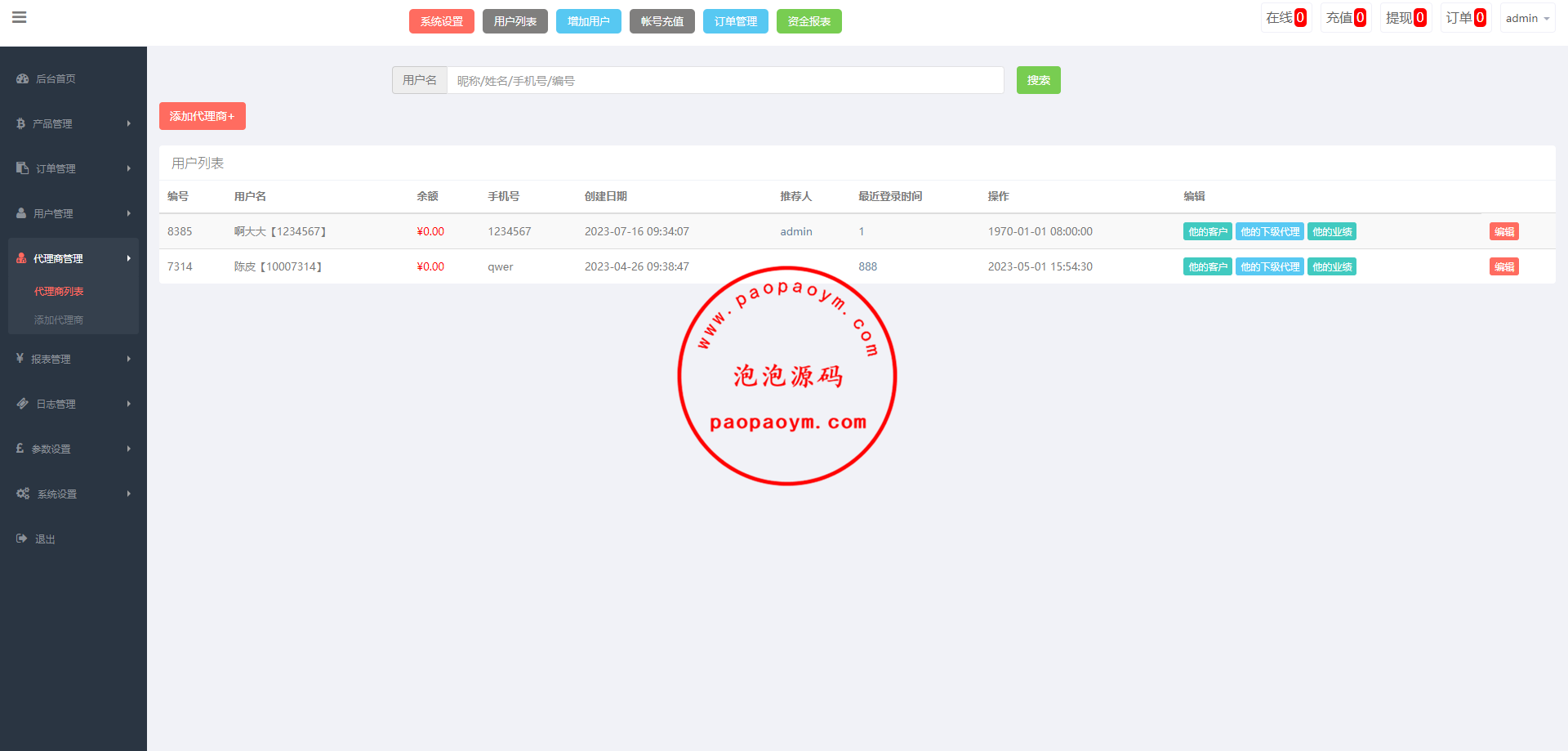This screenshot has height=751, width=1568.
Task: Click the copy icon for 订单管理
Action: coord(23,168)
